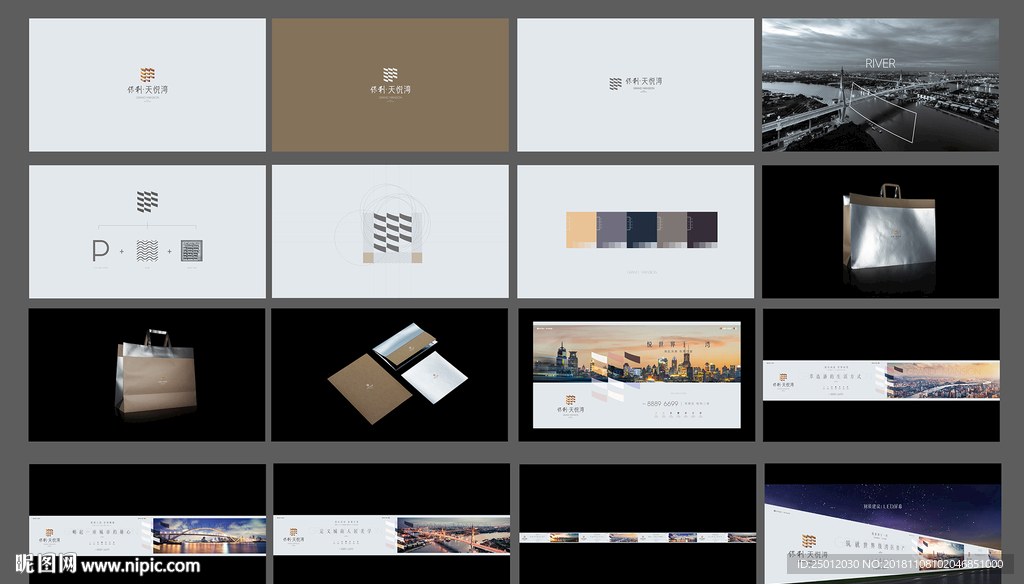Open the brown shopping bag mockup
Image resolution: width=1024 pixels, height=584 pixels.
[x=147, y=375]
